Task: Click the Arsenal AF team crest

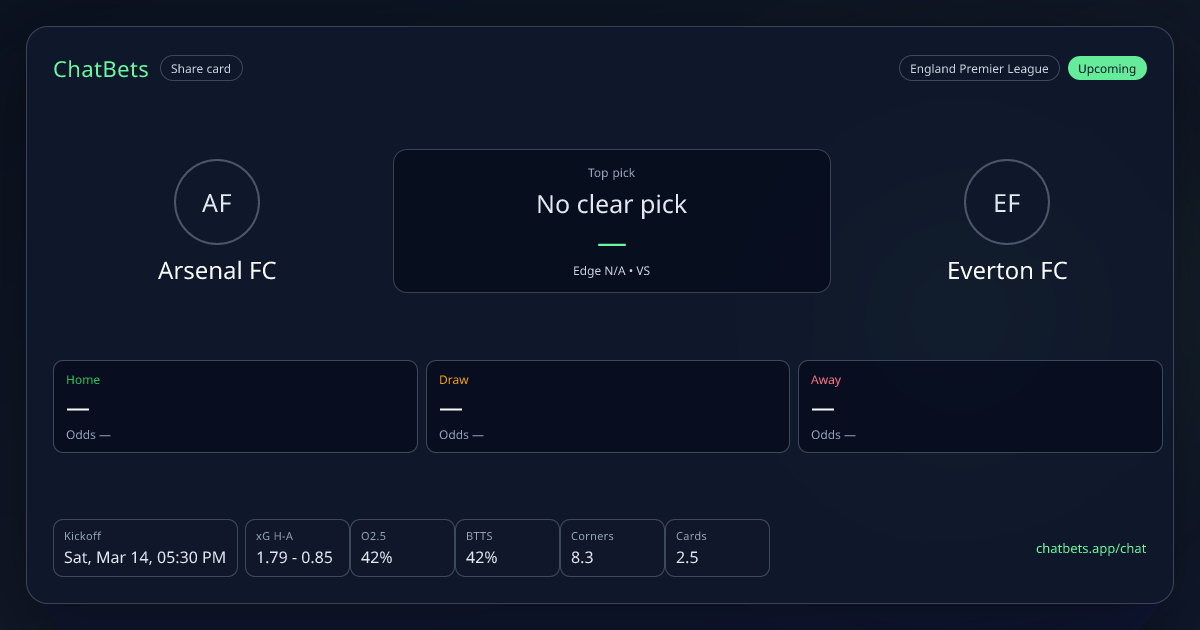Action: 217,203
